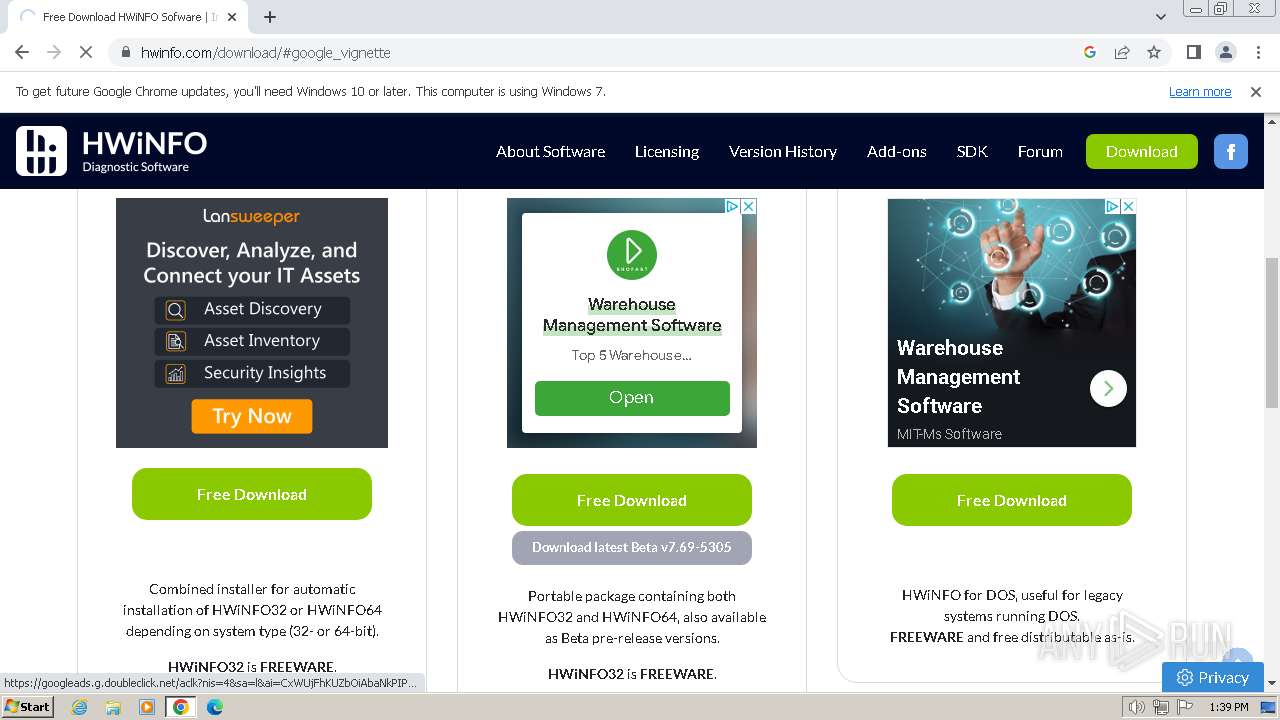Click Security Insights line in ad

252,373
